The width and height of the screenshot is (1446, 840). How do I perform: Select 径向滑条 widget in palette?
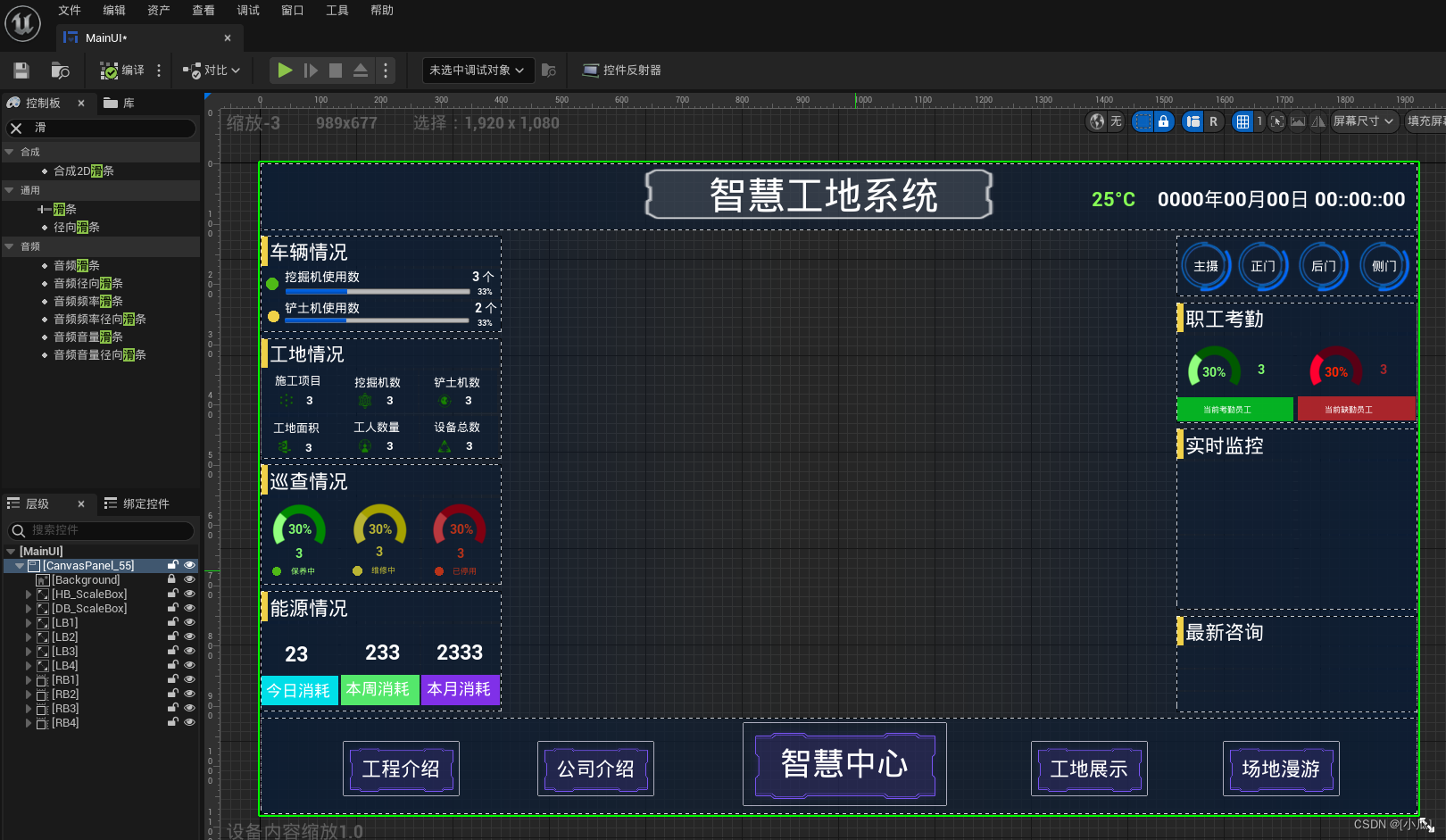pyautogui.click(x=77, y=228)
